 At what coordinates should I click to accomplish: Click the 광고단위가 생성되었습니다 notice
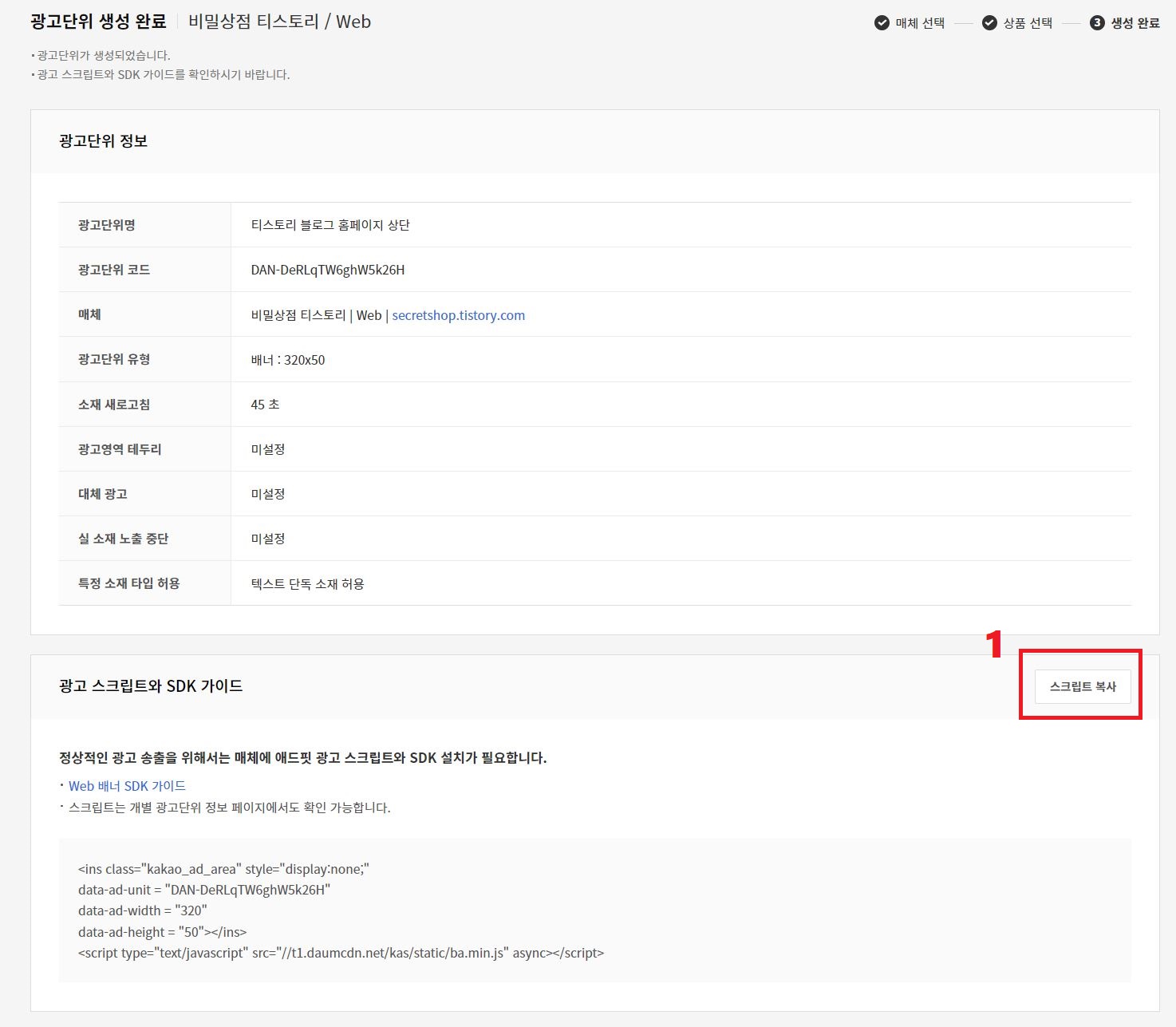tap(104, 55)
